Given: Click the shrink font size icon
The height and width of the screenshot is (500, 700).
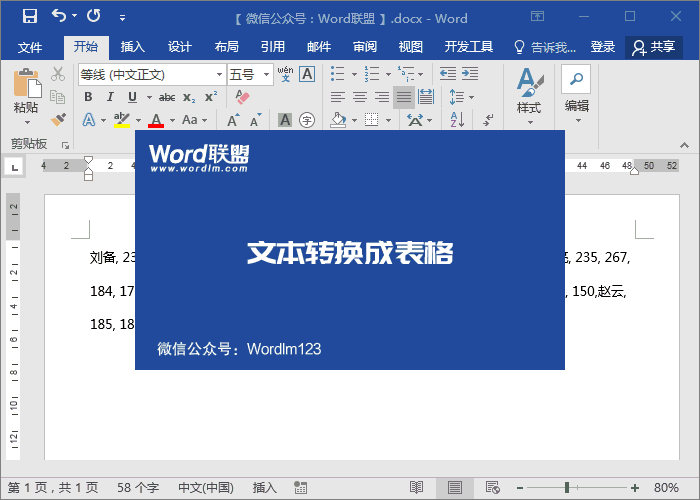Looking at the screenshot, I should tap(255, 120).
